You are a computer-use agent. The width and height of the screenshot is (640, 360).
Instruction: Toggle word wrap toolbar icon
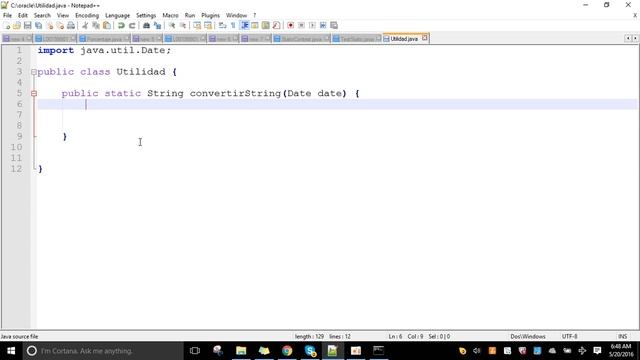pos(222,25)
